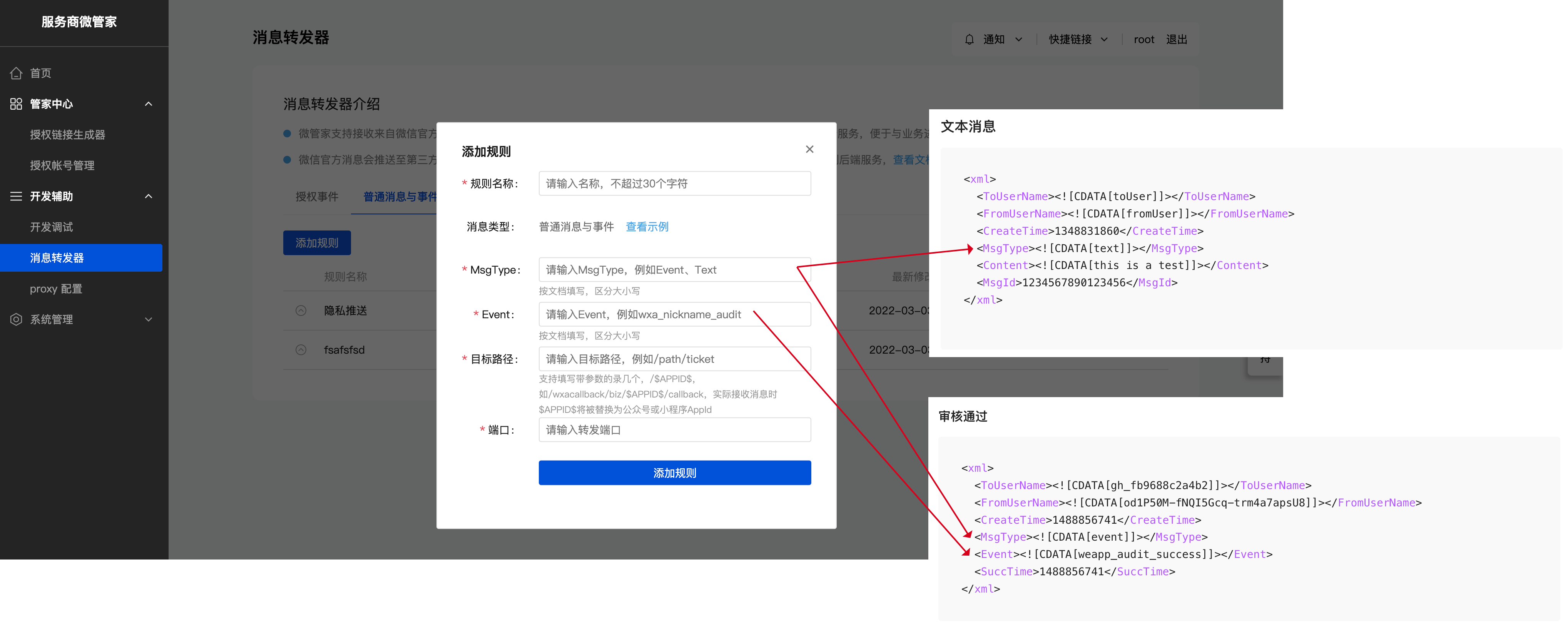Focus the 规则名称 input field
Image resolution: width=1568 pixels, height=628 pixels.
coord(674,183)
